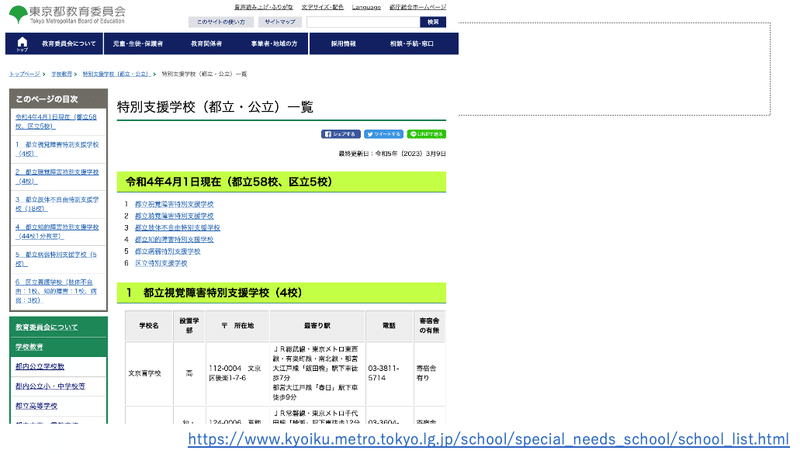Image resolution: width=800 pixels, height=454 pixels.
Task: Open the kyoiku.metro.tokyo.lg.jp URL link
Action: 488,439
